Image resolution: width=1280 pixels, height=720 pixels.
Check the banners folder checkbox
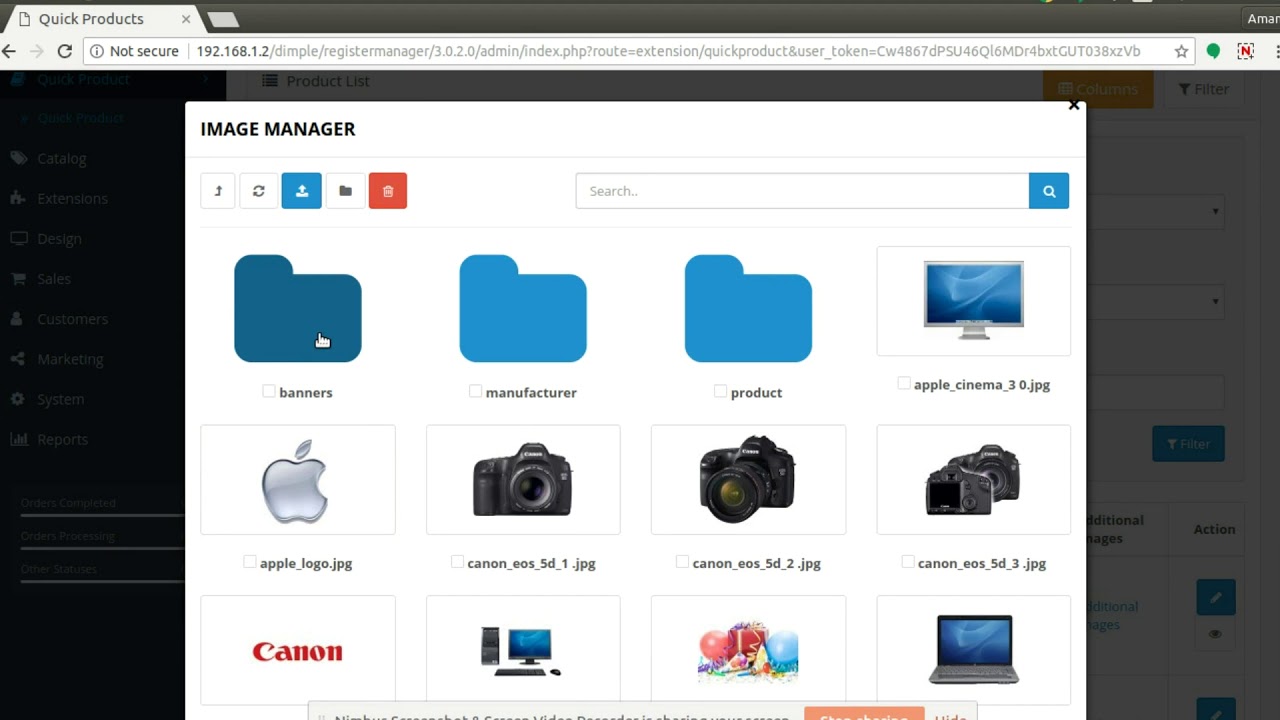click(267, 392)
